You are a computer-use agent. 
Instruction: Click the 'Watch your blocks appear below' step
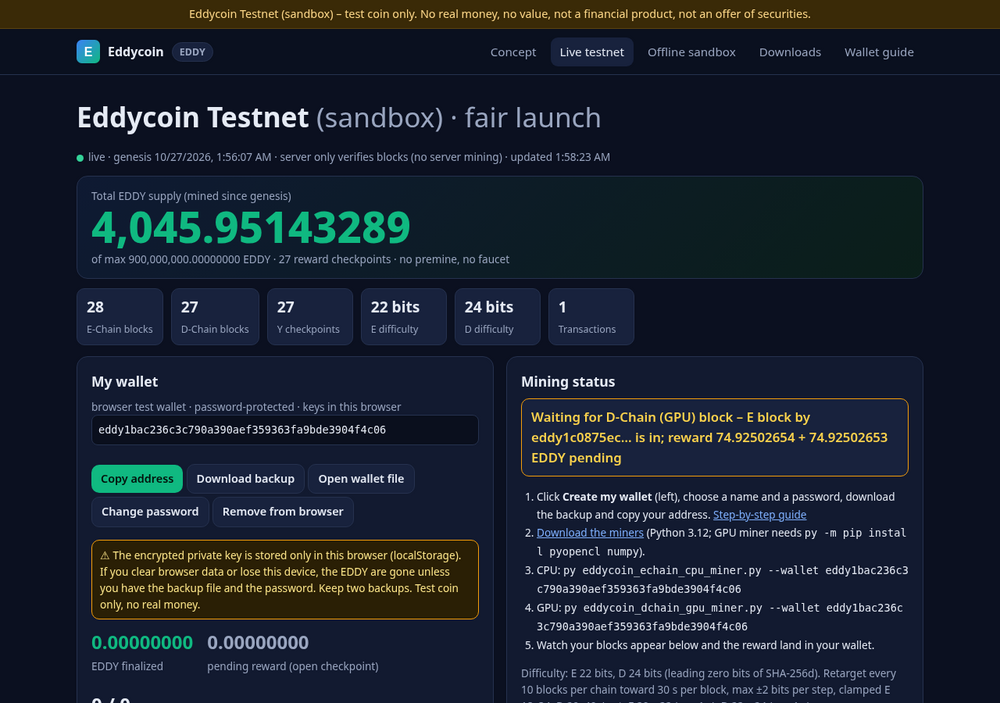[x=705, y=645]
